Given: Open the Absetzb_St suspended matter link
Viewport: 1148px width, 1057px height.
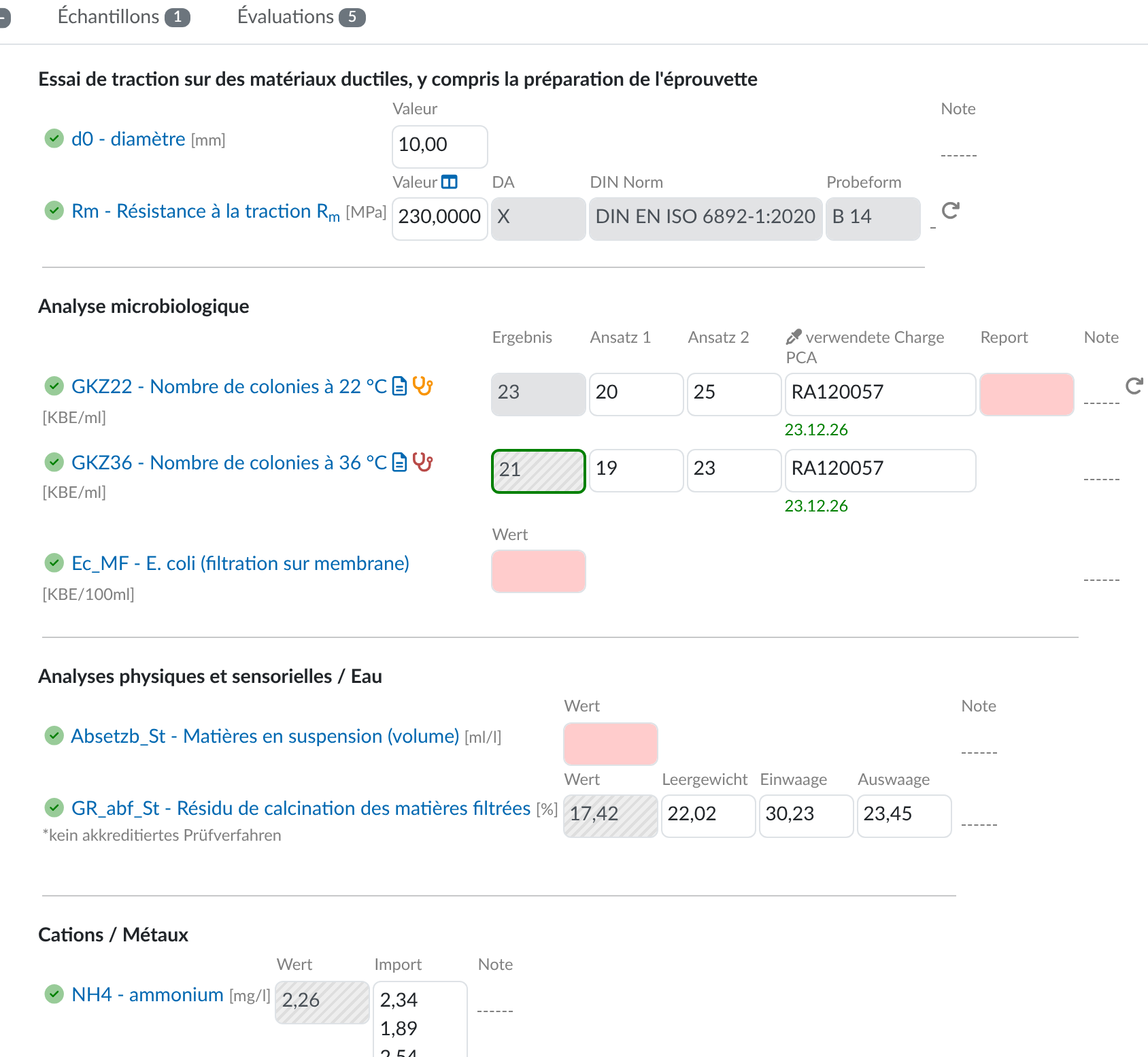Looking at the screenshot, I should pyautogui.click(x=265, y=736).
